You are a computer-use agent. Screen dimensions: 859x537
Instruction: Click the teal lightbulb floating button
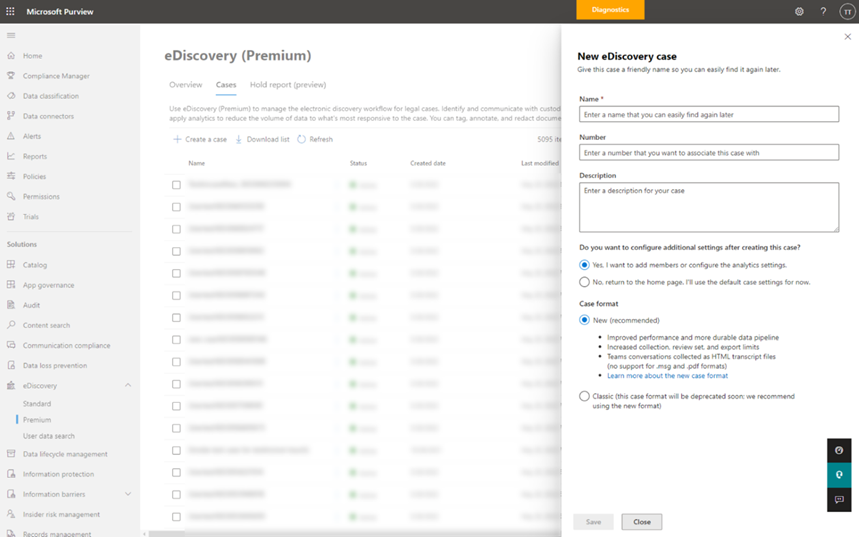(x=839, y=475)
